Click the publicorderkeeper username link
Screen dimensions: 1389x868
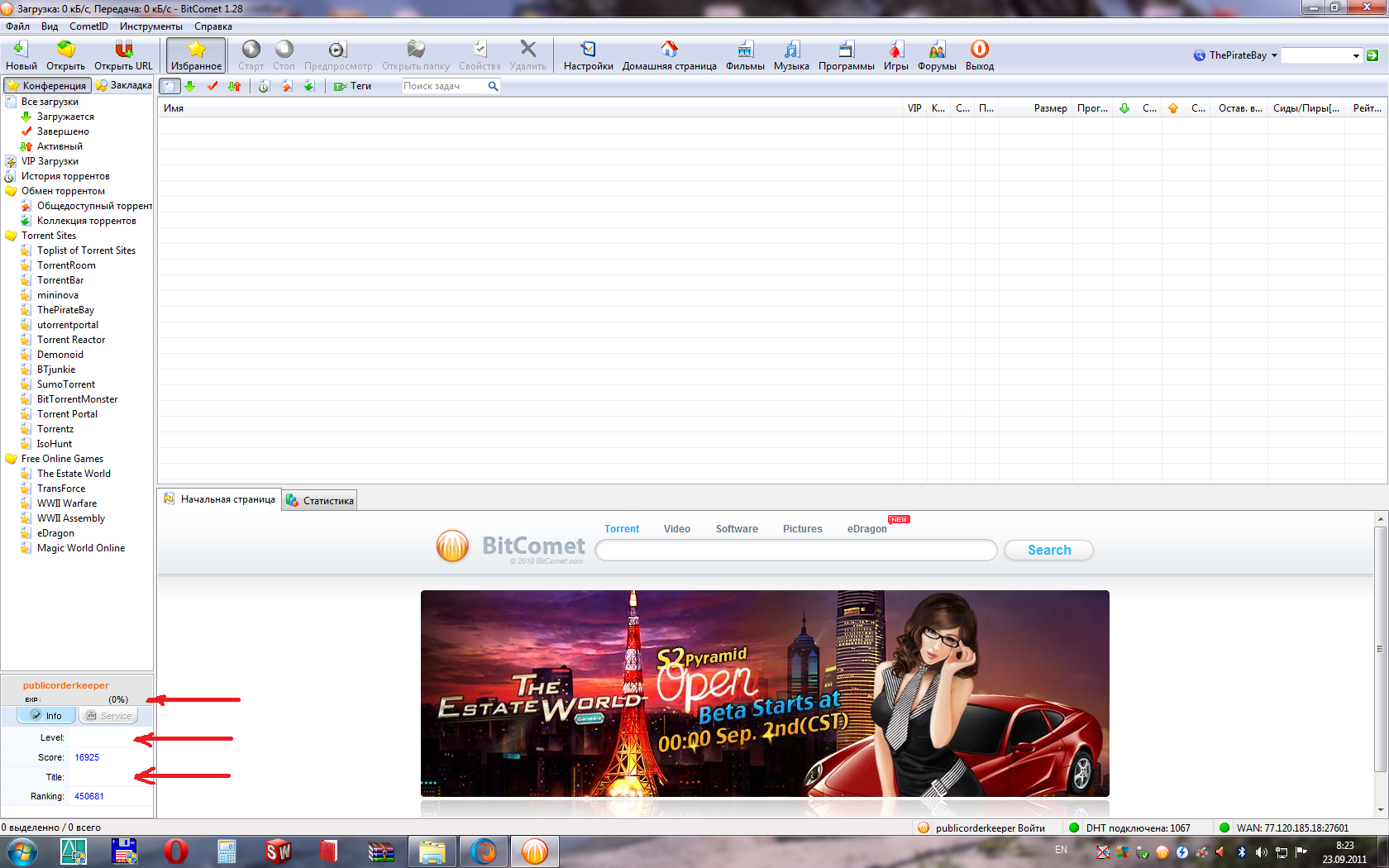(66, 685)
